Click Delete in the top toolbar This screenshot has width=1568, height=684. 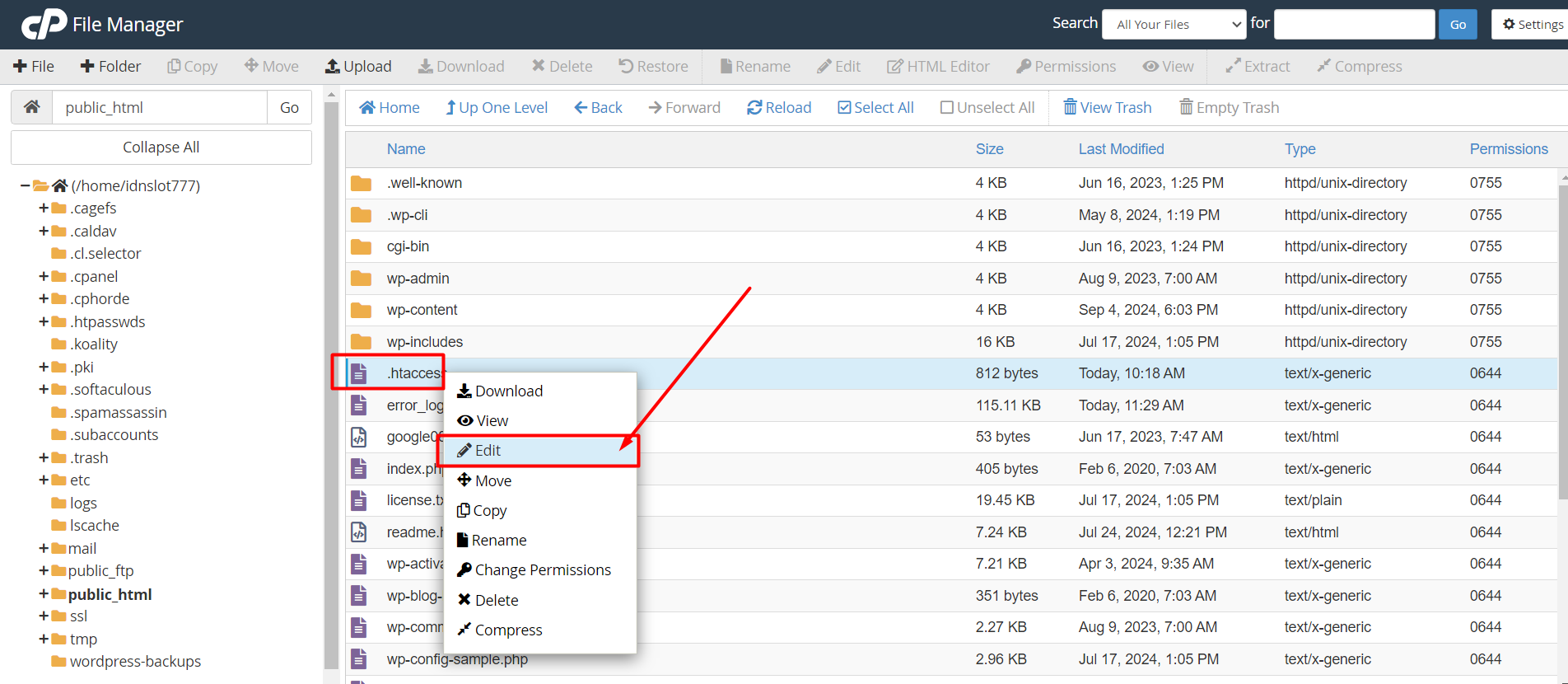(562, 66)
